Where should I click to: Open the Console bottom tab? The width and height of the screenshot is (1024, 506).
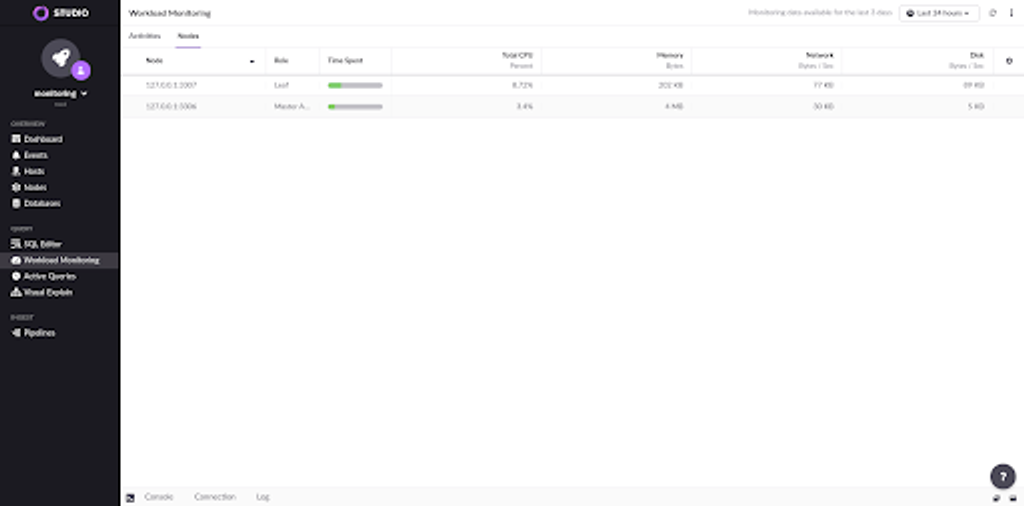pos(159,497)
